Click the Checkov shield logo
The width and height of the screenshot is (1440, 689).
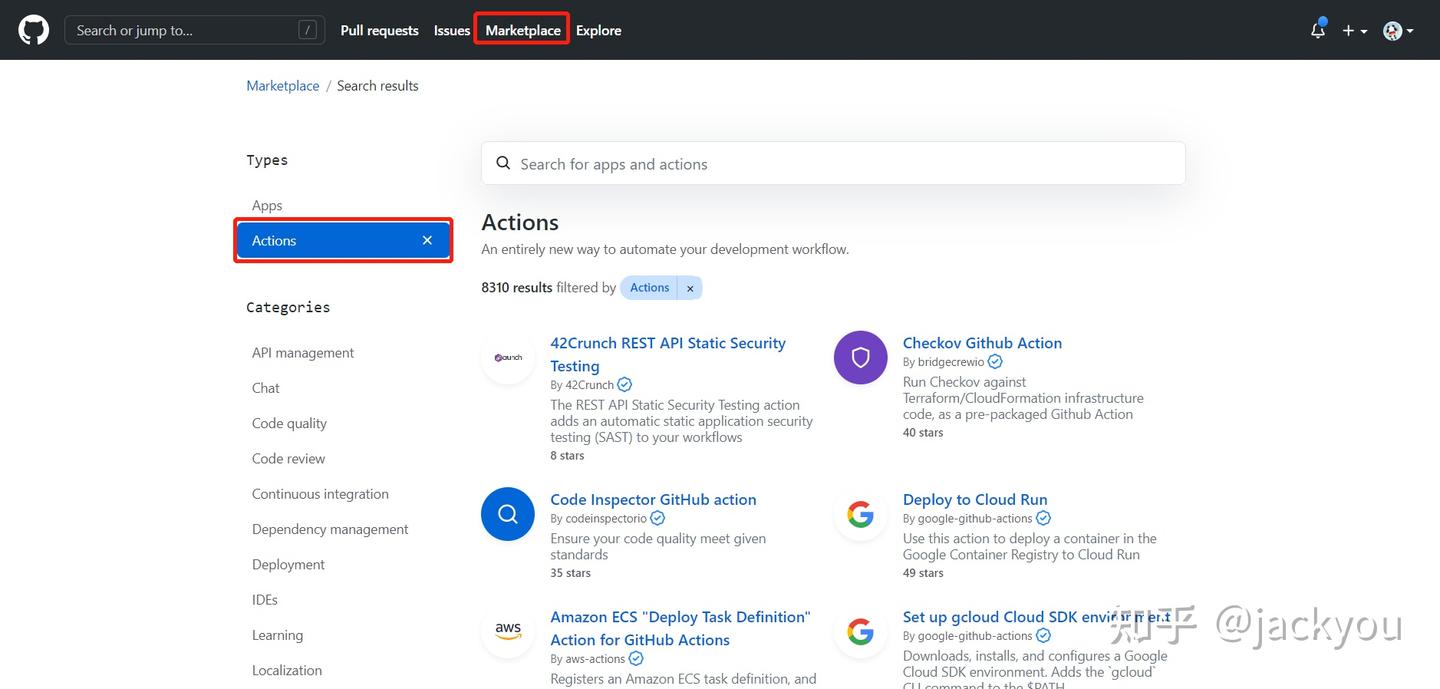860,357
